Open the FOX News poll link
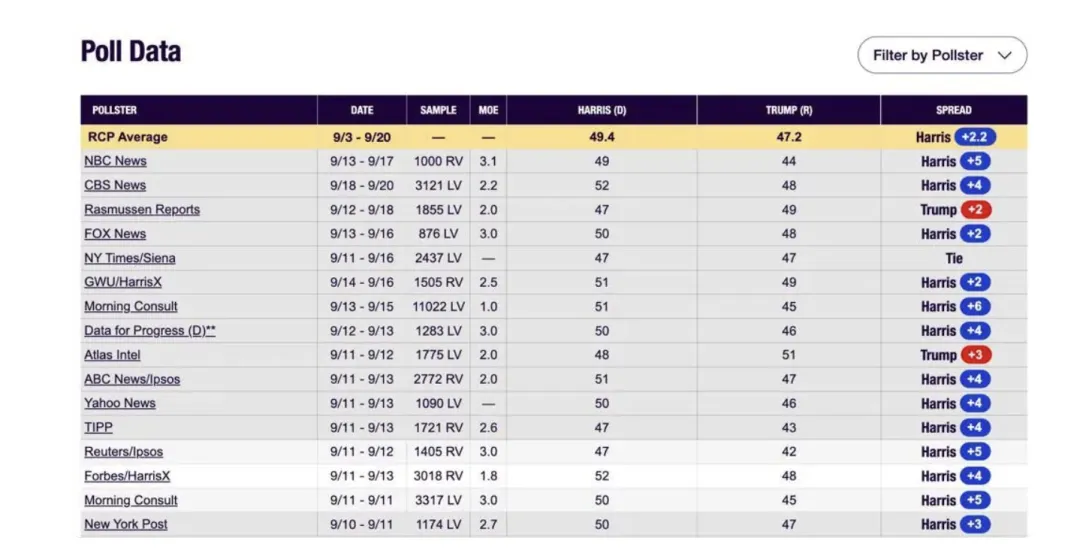The height and width of the screenshot is (553, 1080). tap(115, 233)
